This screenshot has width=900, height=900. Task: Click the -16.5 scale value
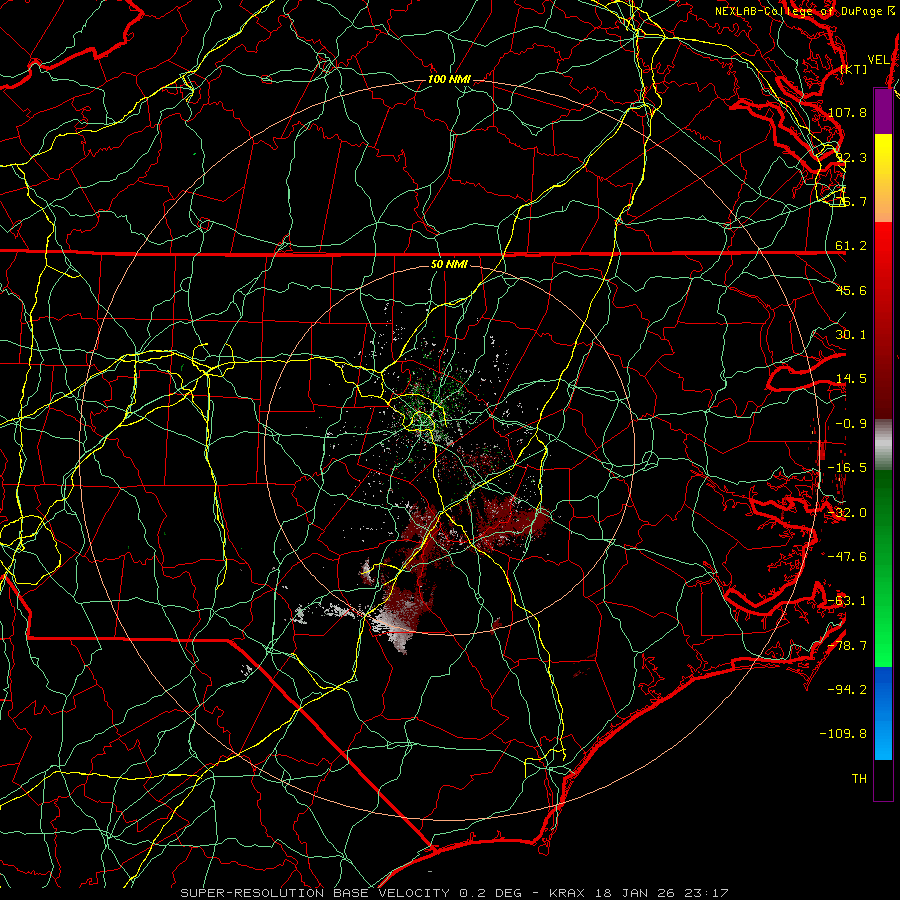click(x=848, y=468)
